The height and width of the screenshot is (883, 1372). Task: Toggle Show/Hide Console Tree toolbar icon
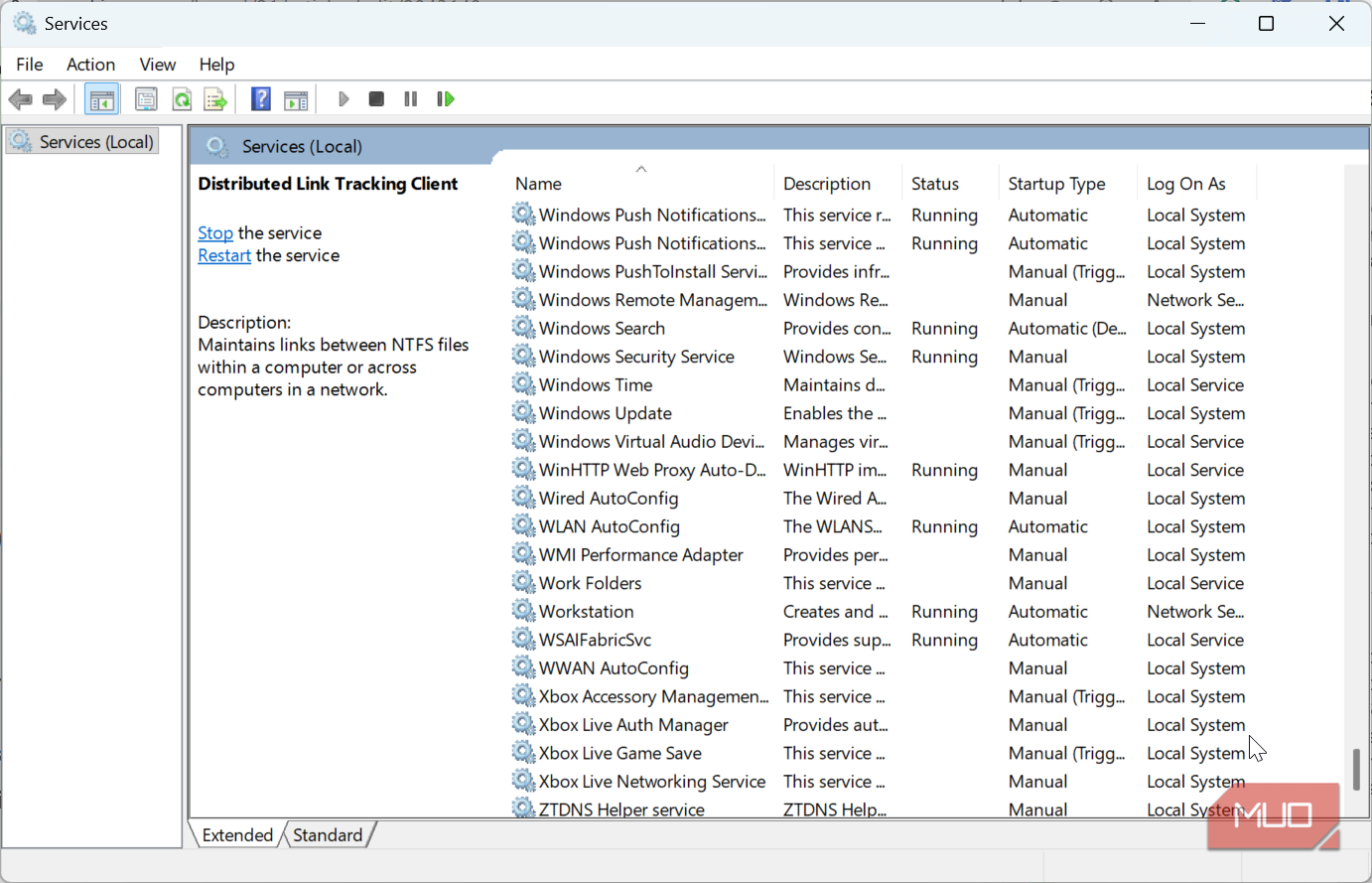(102, 99)
